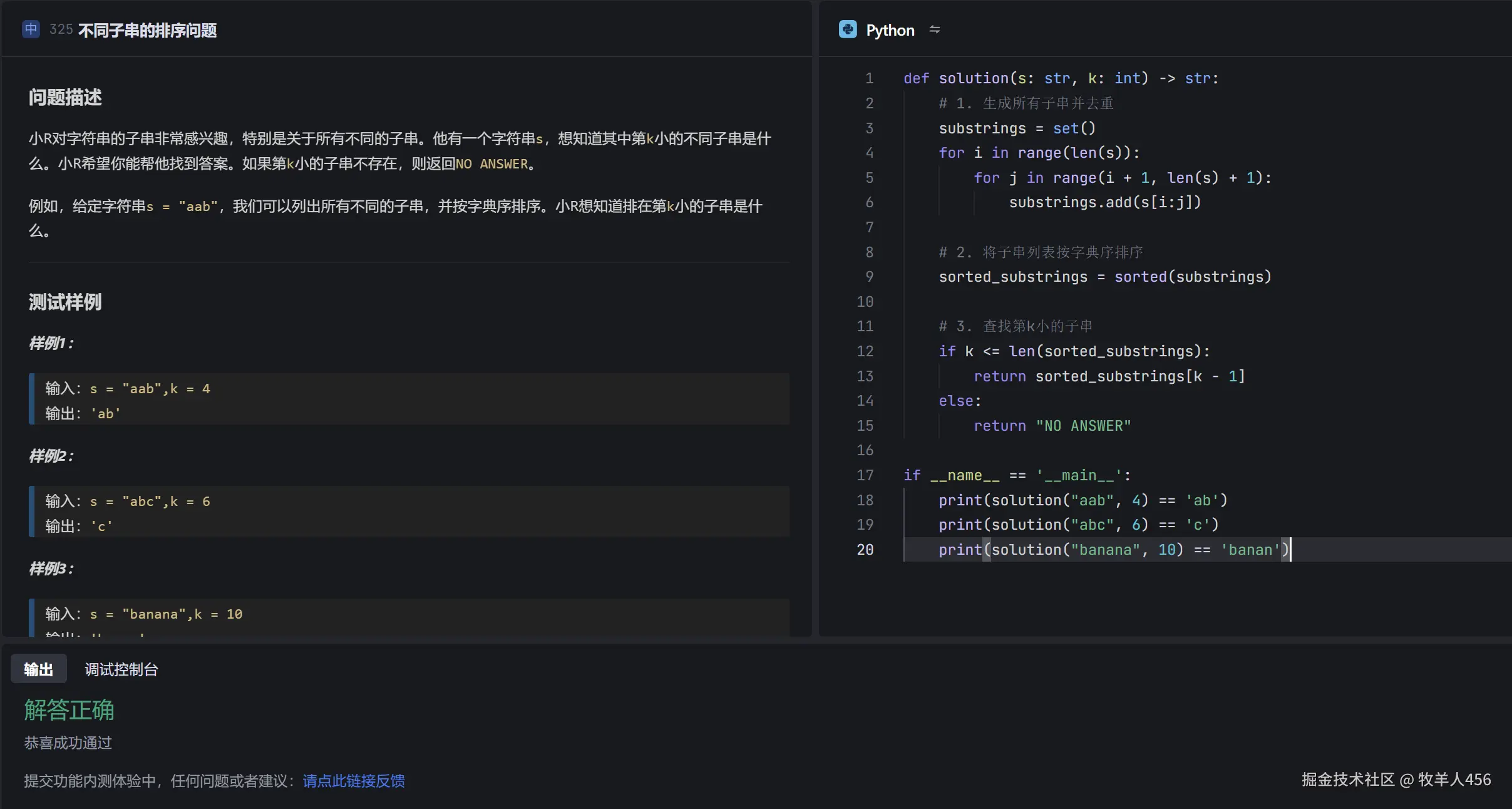Click line number 20 in the gutter
Screen dimensions: 1512x809
pos(865,550)
